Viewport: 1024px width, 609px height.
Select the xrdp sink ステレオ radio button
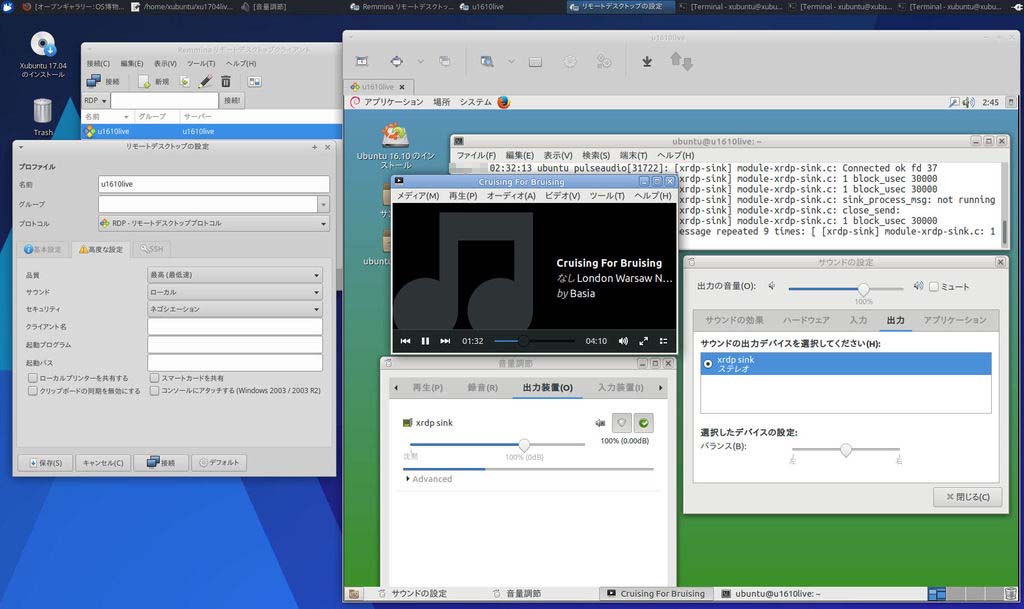(x=708, y=364)
